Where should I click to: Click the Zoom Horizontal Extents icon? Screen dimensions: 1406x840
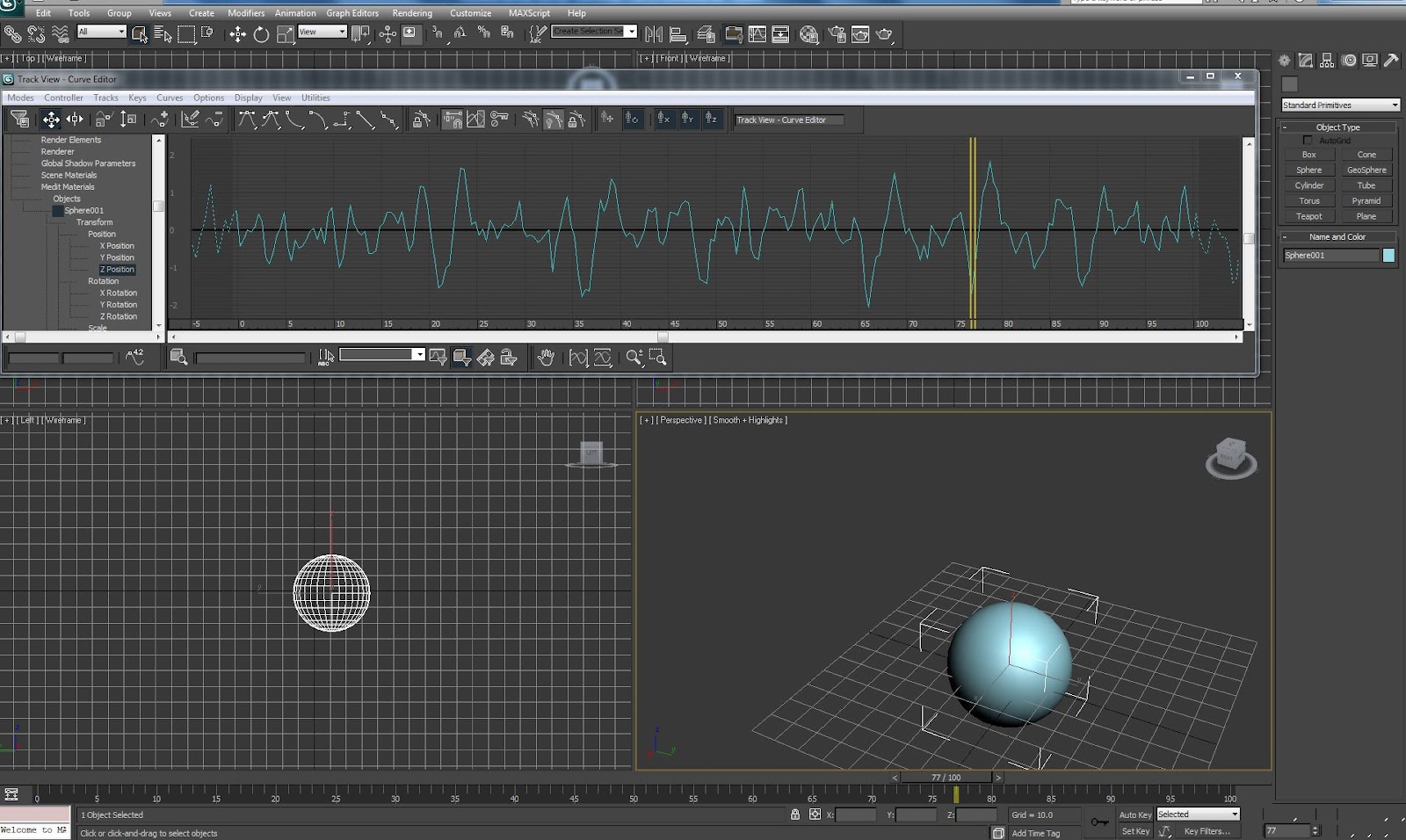pyautogui.click(x=578, y=357)
